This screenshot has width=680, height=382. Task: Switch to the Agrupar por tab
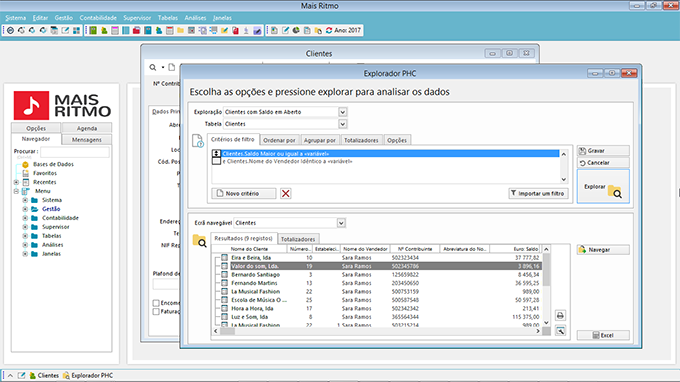click(320, 140)
